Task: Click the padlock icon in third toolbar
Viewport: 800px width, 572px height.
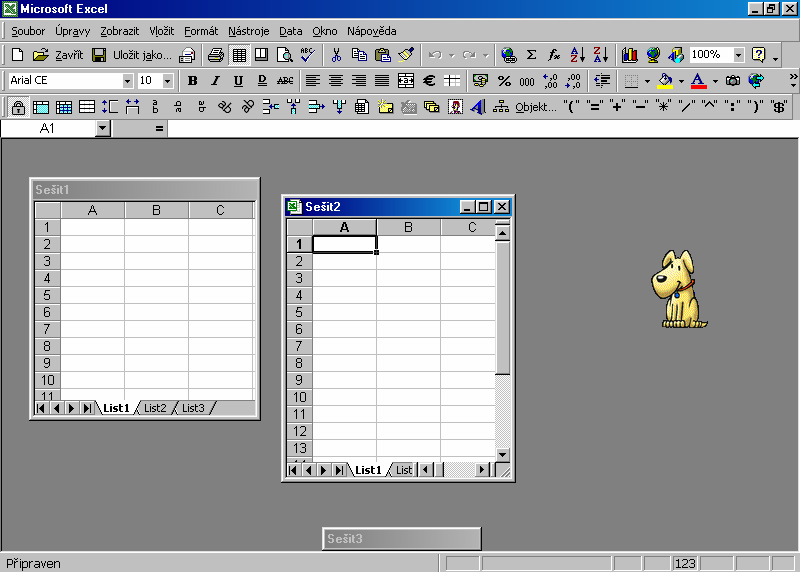Action: pos(18,107)
